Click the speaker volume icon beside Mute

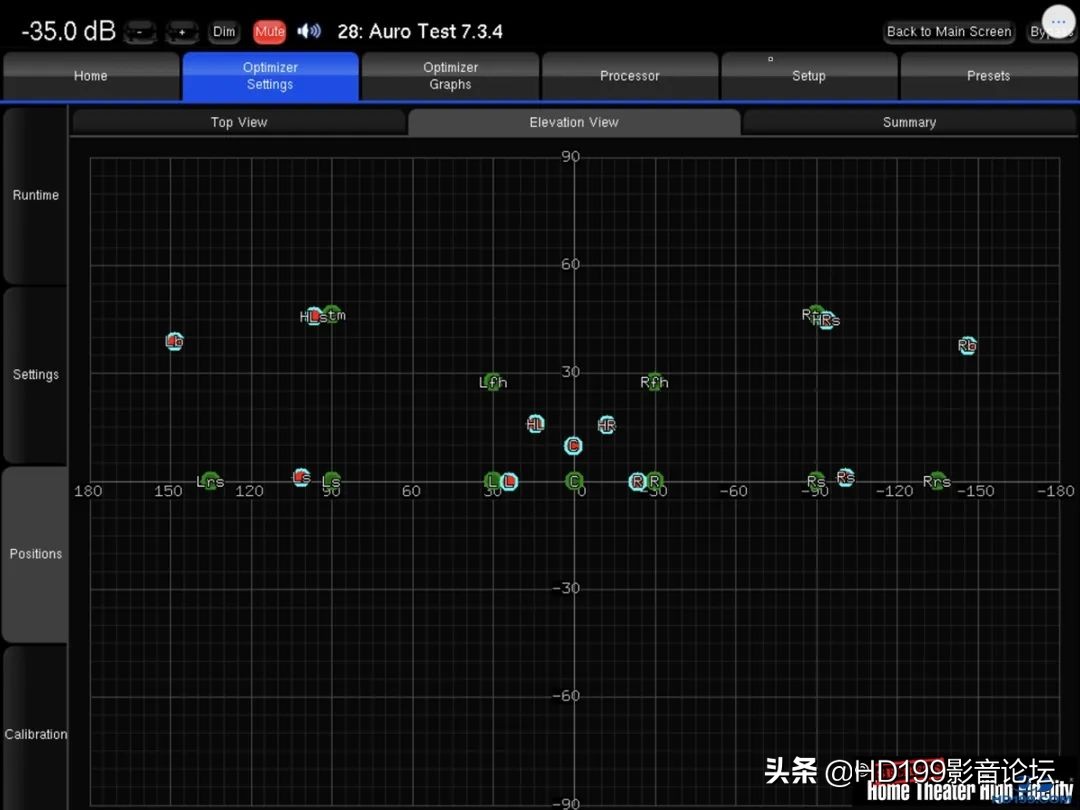pyautogui.click(x=309, y=31)
